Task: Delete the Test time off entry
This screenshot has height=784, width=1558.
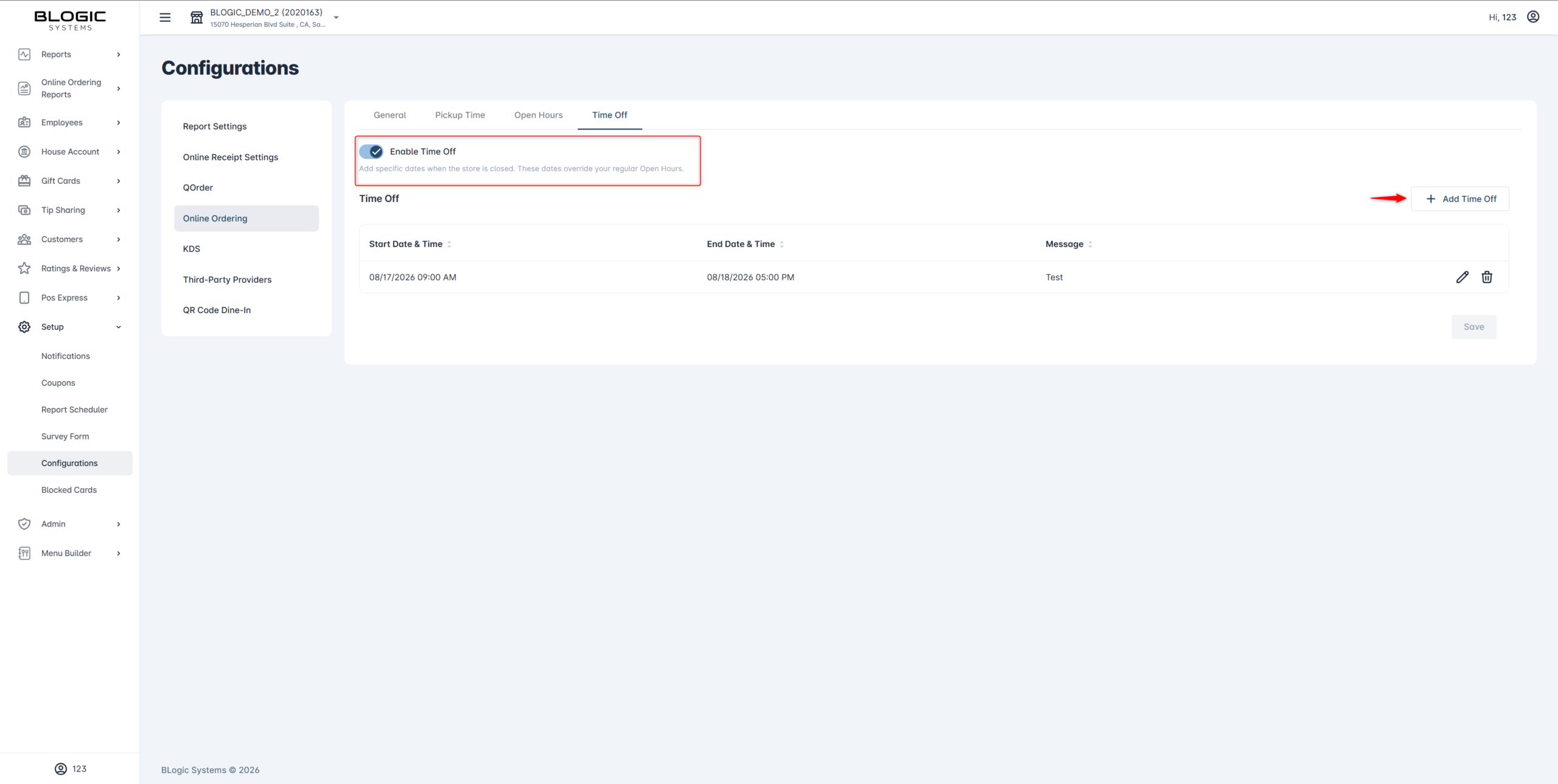Action: (1487, 277)
